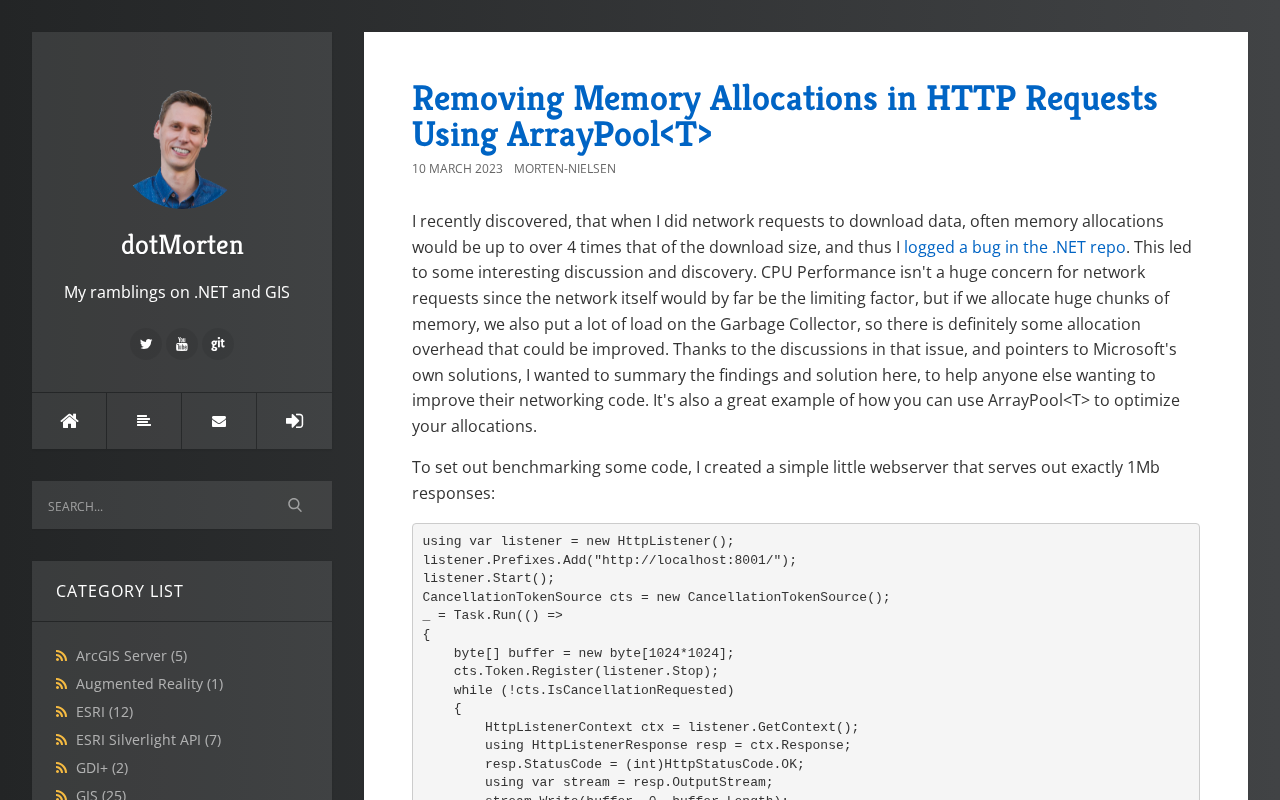Open the Twitter profile icon
Viewport: 1280px width, 800px height.
coord(146,344)
